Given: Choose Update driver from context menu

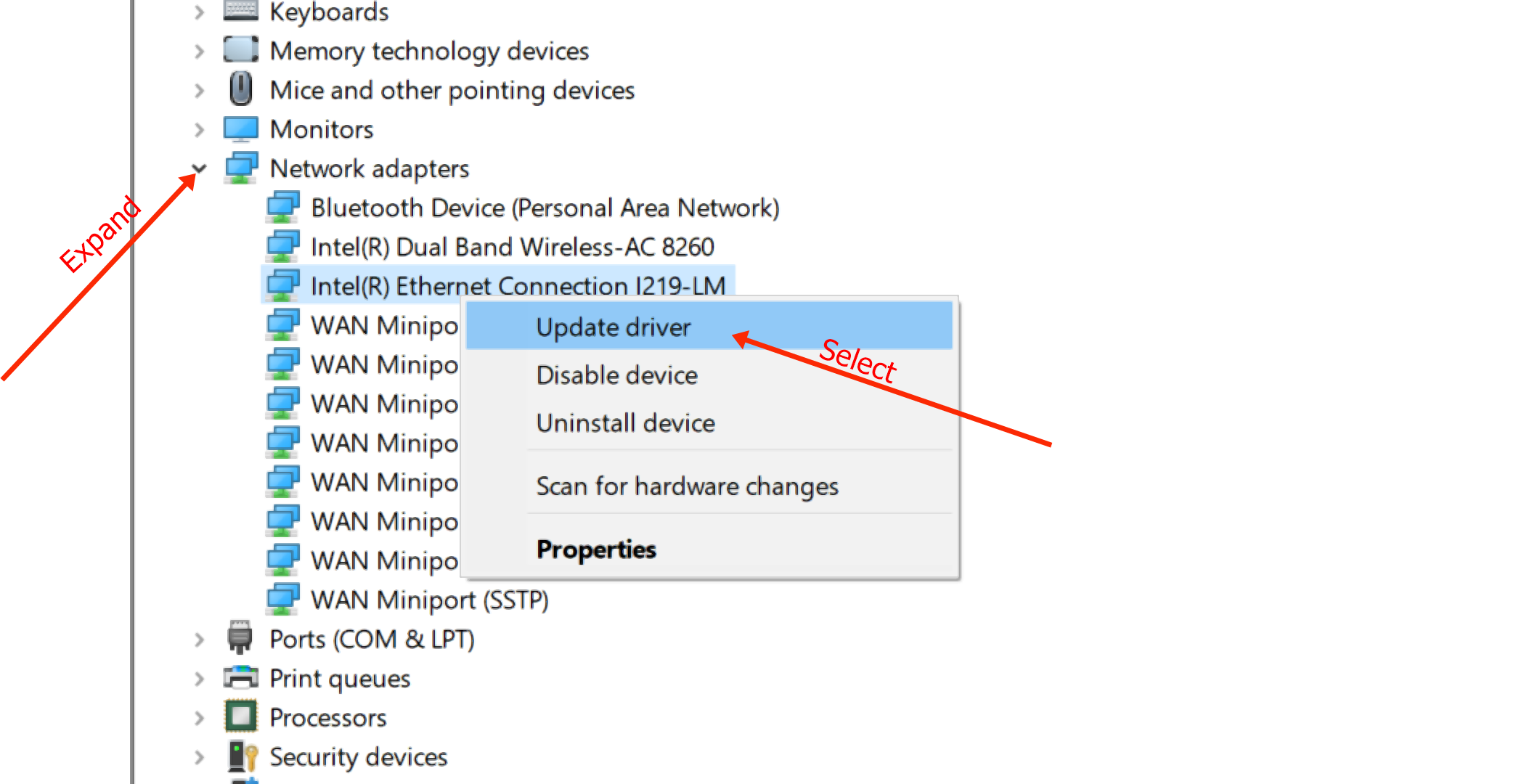Looking at the screenshot, I should click(x=614, y=327).
